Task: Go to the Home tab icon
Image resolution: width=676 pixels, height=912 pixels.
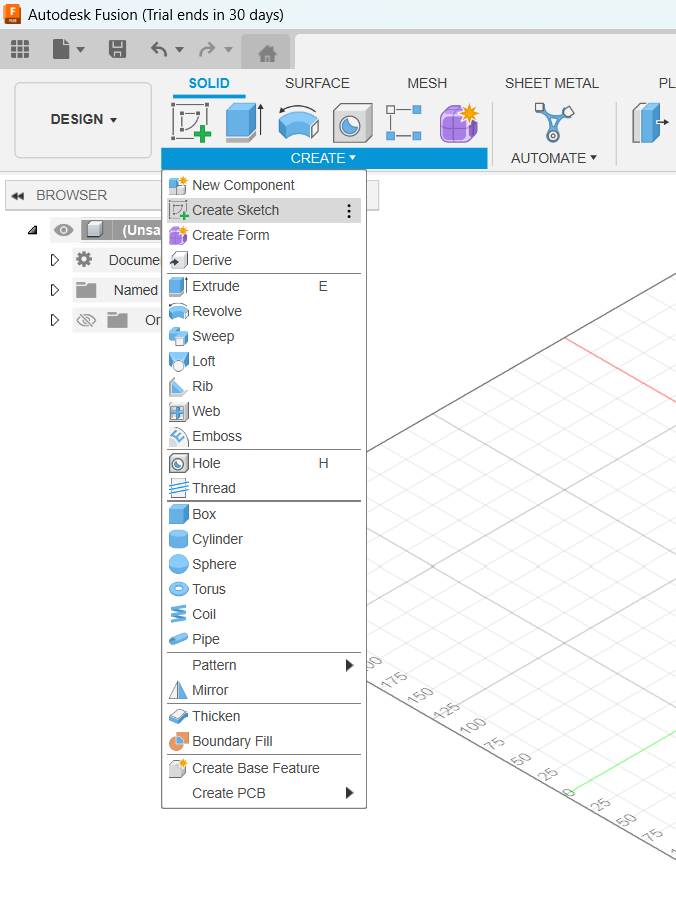Action: coord(267,54)
